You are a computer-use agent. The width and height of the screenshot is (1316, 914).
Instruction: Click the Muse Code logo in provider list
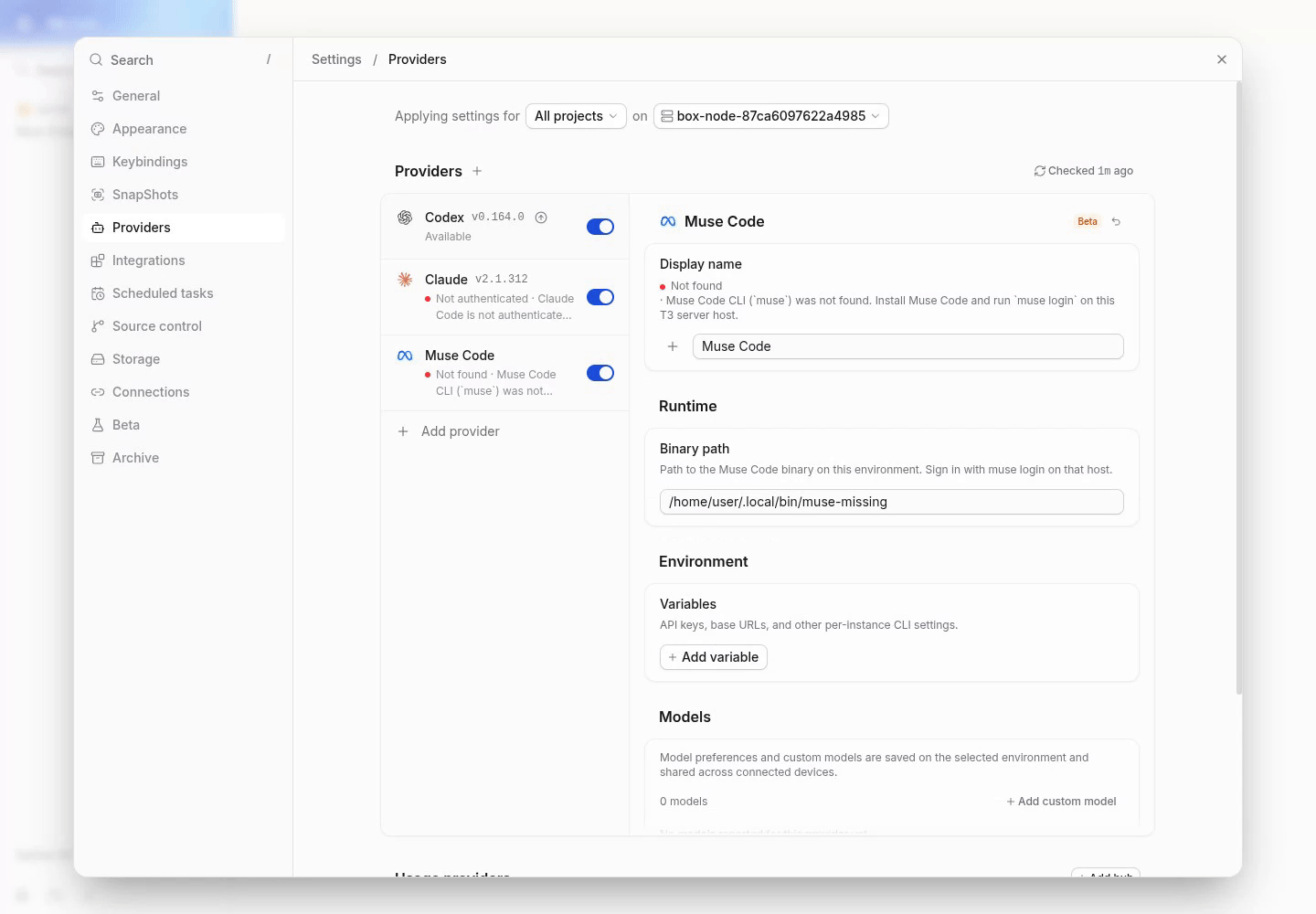(x=405, y=356)
